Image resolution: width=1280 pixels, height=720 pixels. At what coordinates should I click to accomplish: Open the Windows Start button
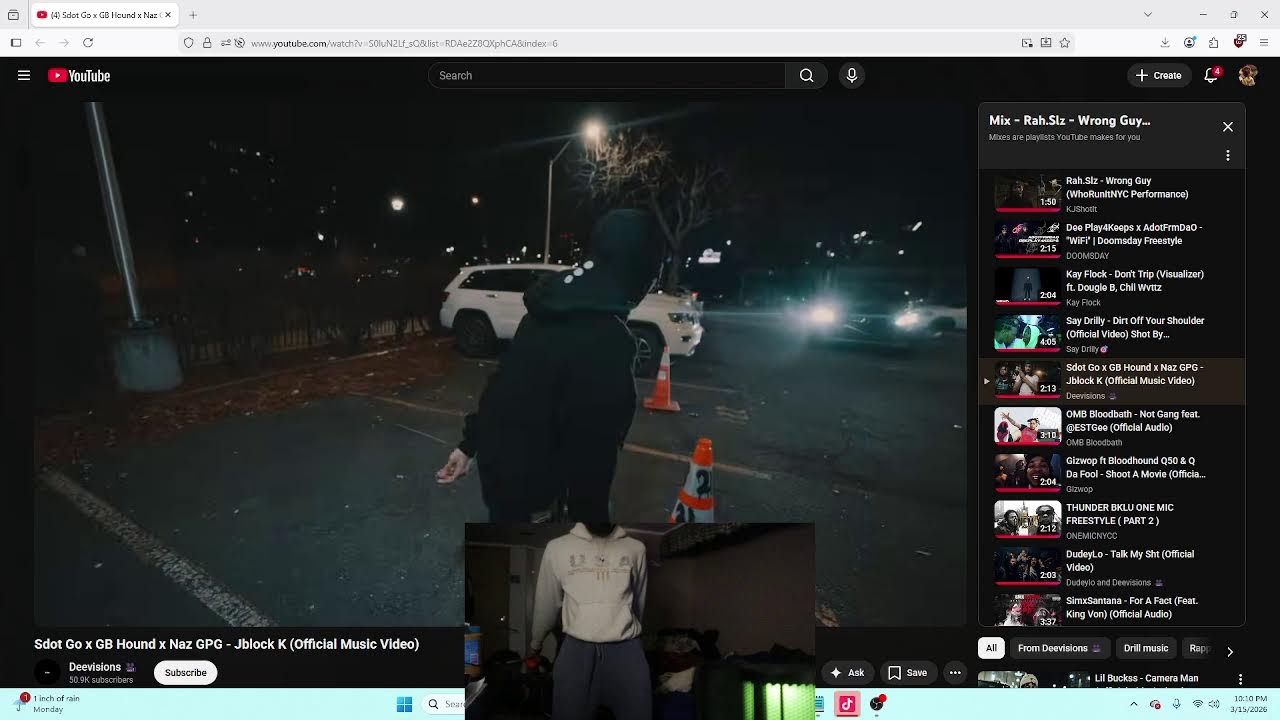coord(404,704)
